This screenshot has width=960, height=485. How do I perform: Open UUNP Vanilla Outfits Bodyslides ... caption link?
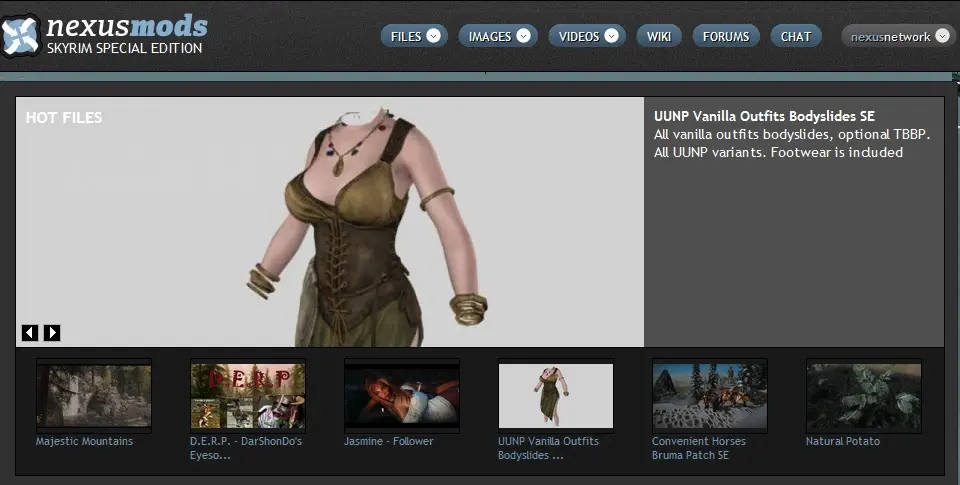pos(548,448)
